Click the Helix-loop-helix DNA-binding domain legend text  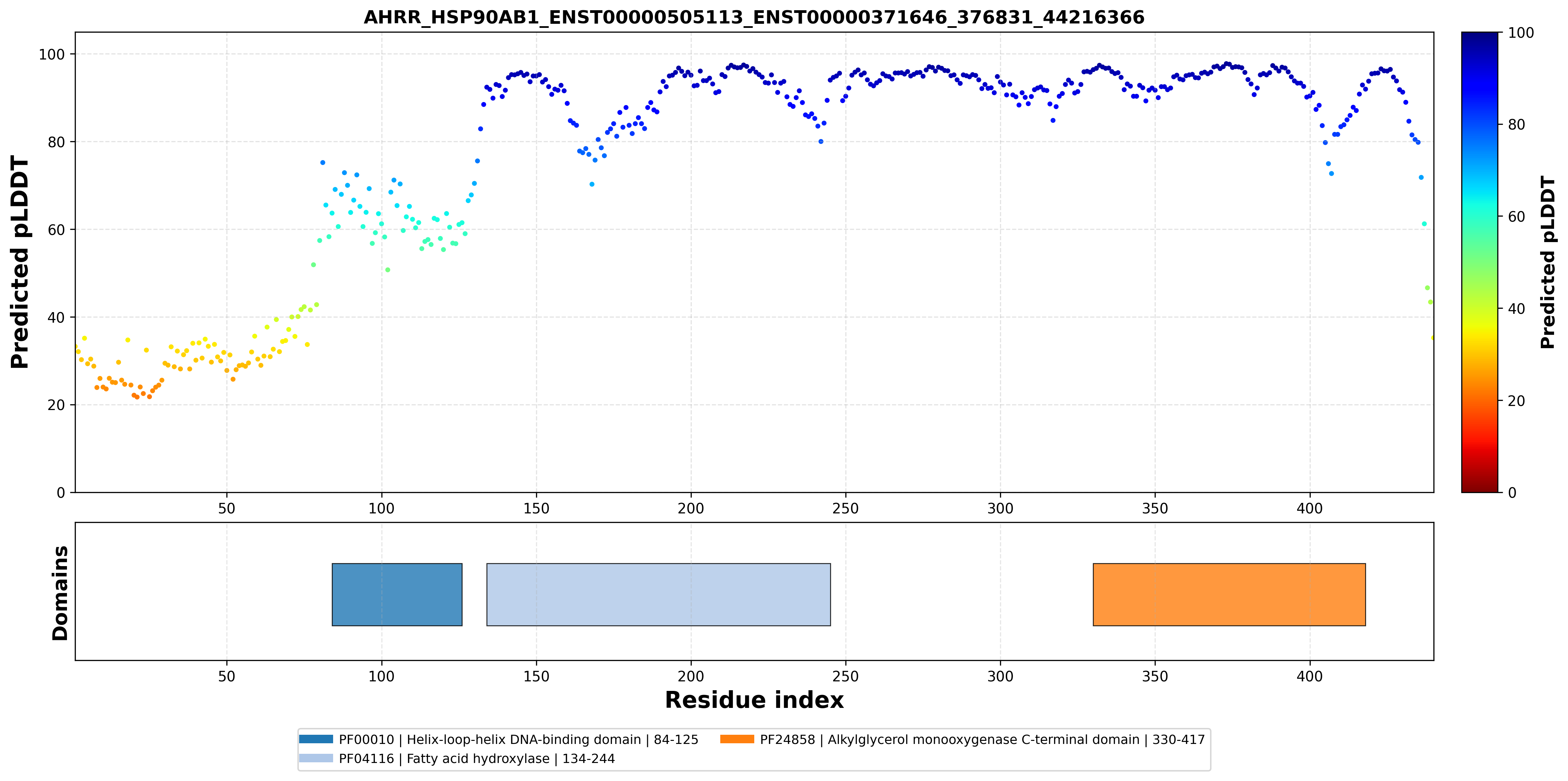(519, 740)
